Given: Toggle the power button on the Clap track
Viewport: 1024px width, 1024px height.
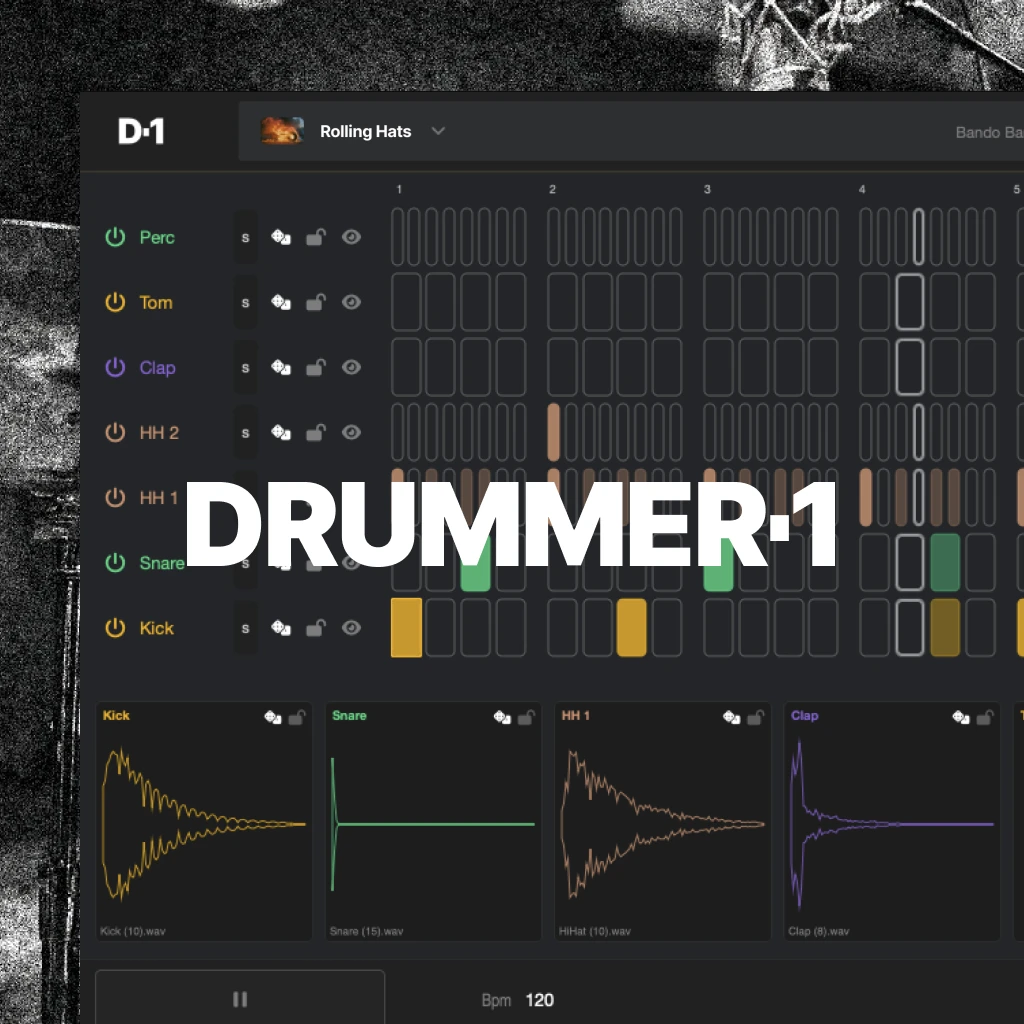Looking at the screenshot, I should coord(114,367).
